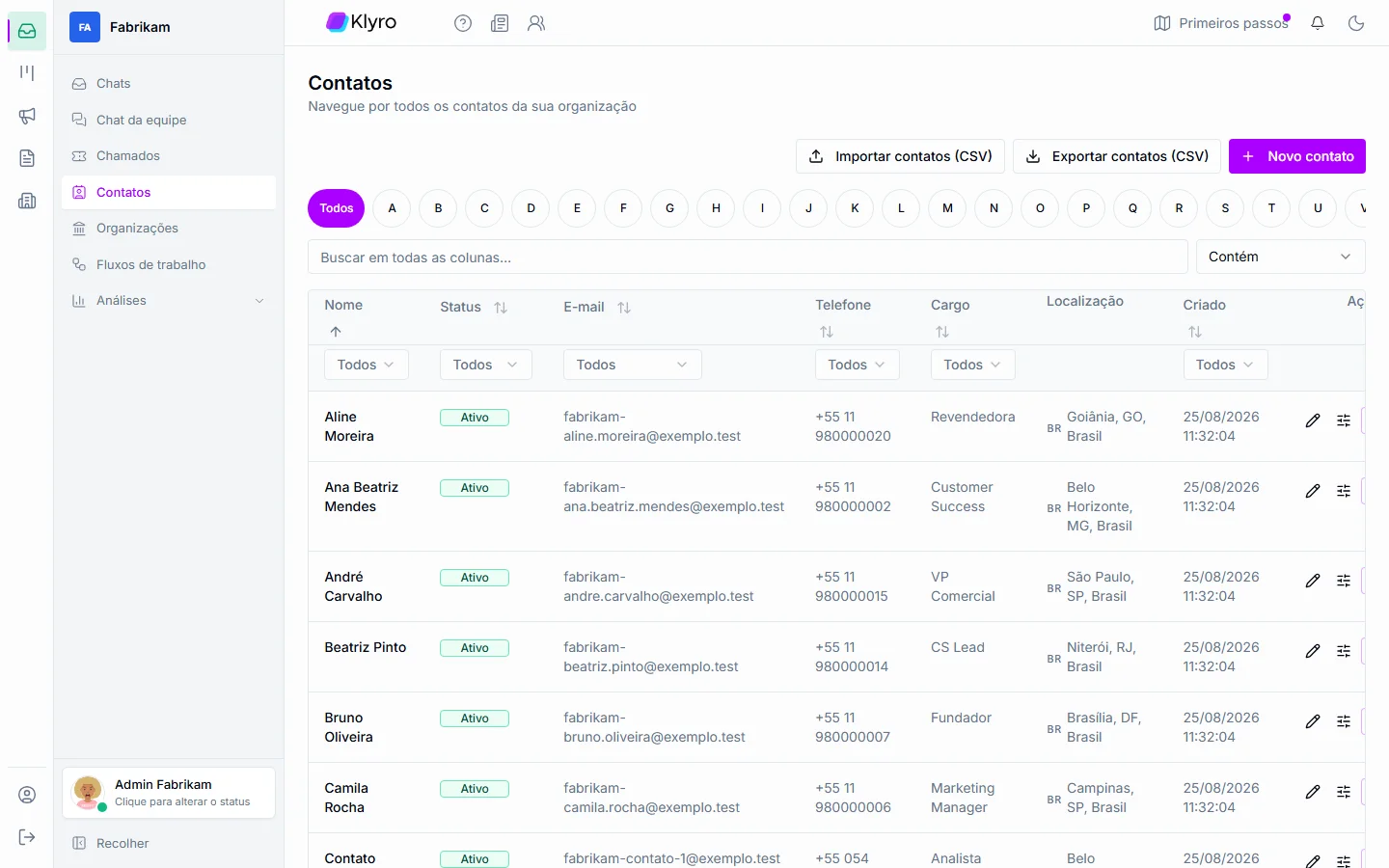Open the profile icon at the rail bottom
1389x868 pixels.
(27, 795)
